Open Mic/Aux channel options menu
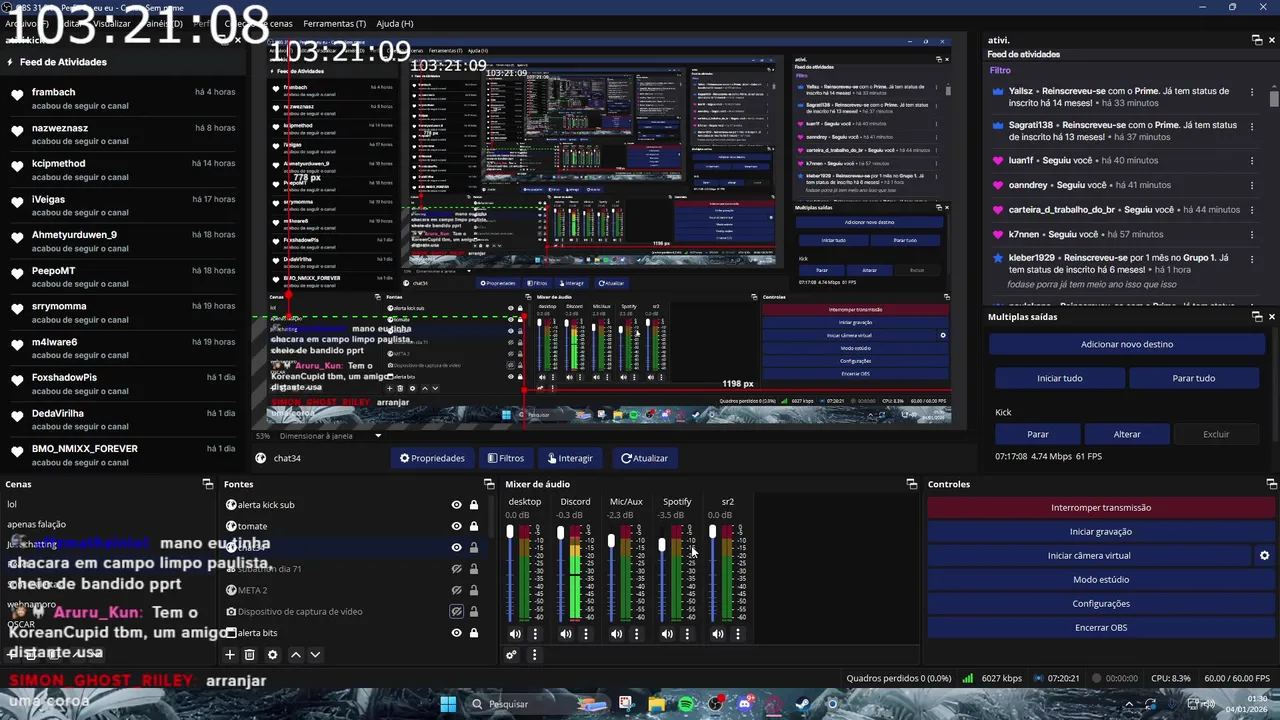 pos(636,634)
